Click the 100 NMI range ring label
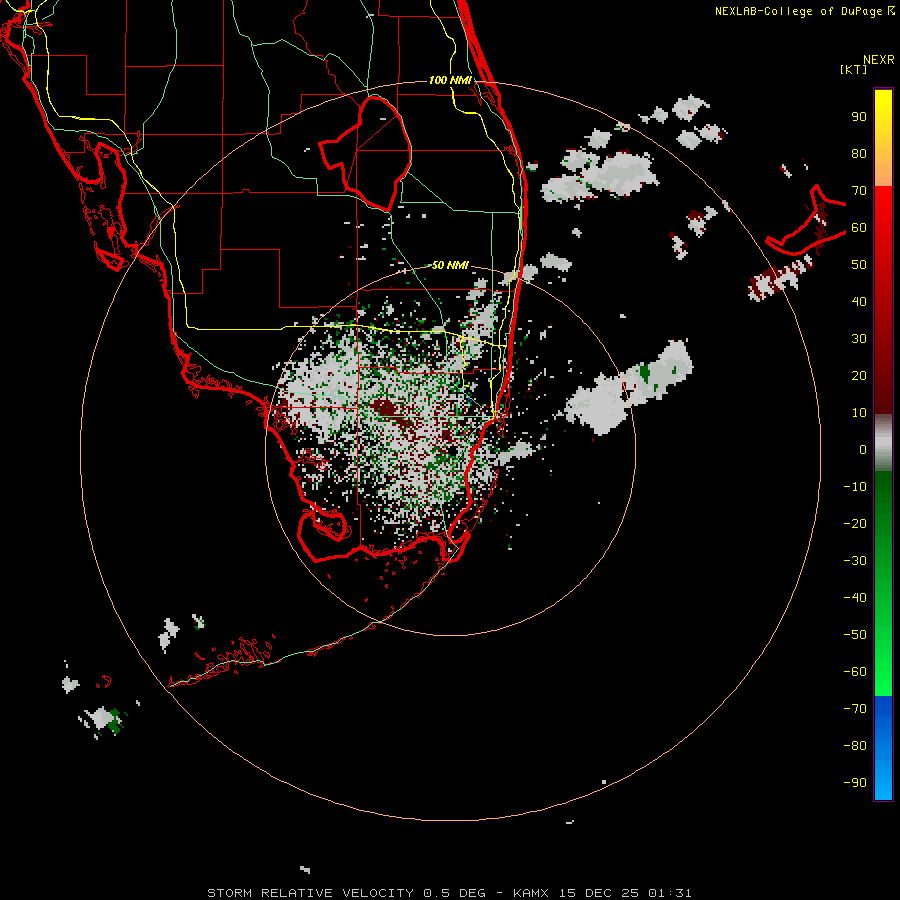This screenshot has width=900, height=900. [x=450, y=80]
